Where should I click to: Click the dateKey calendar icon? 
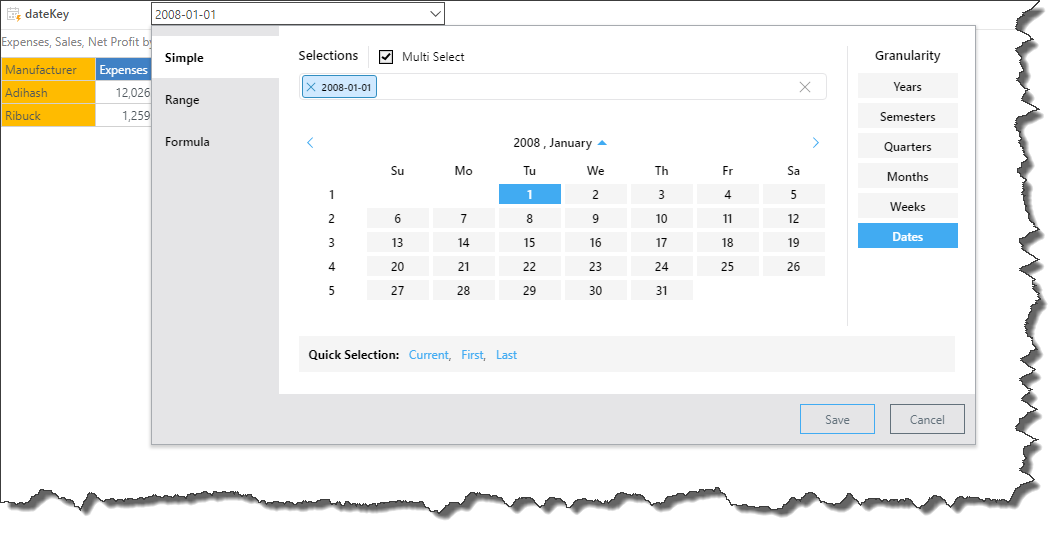coord(13,14)
